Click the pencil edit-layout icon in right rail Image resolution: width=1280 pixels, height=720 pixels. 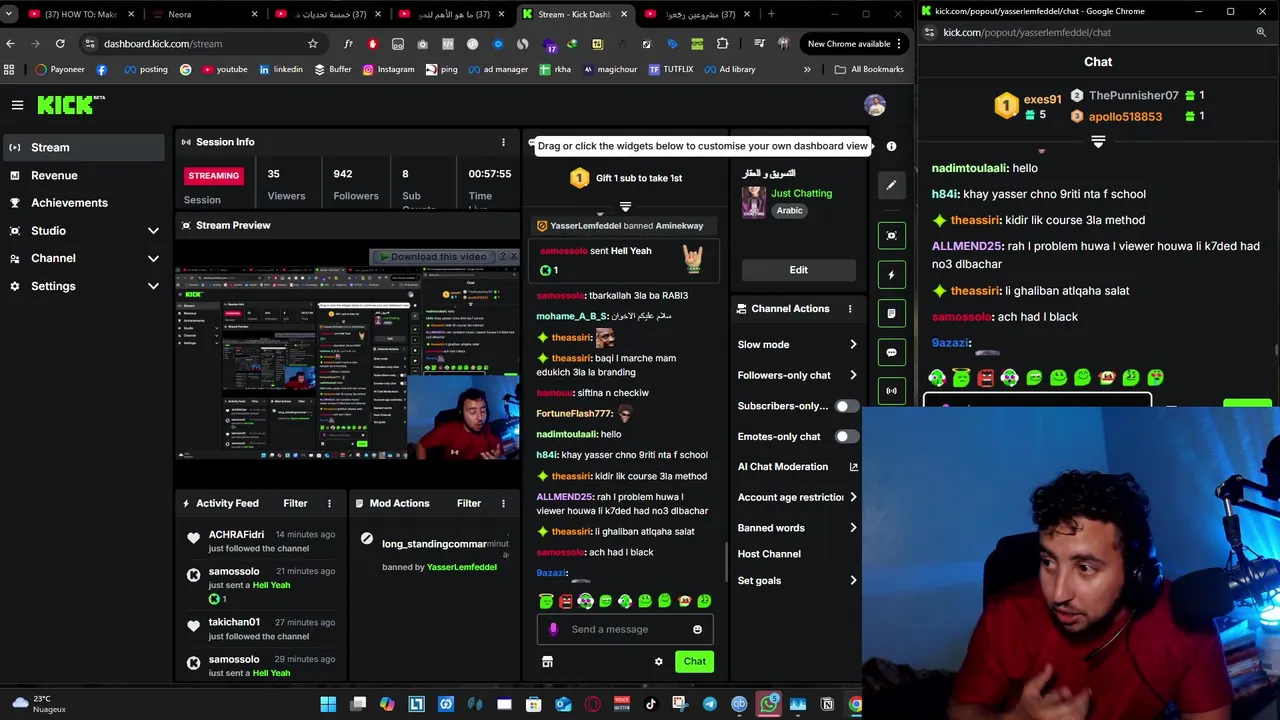click(x=891, y=185)
